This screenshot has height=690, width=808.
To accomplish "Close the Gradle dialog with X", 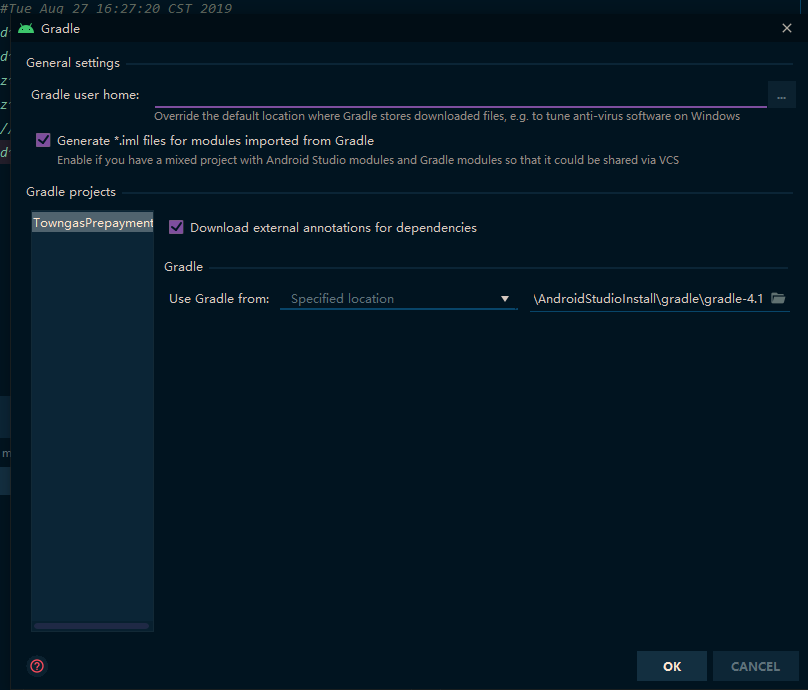I will [x=786, y=28].
